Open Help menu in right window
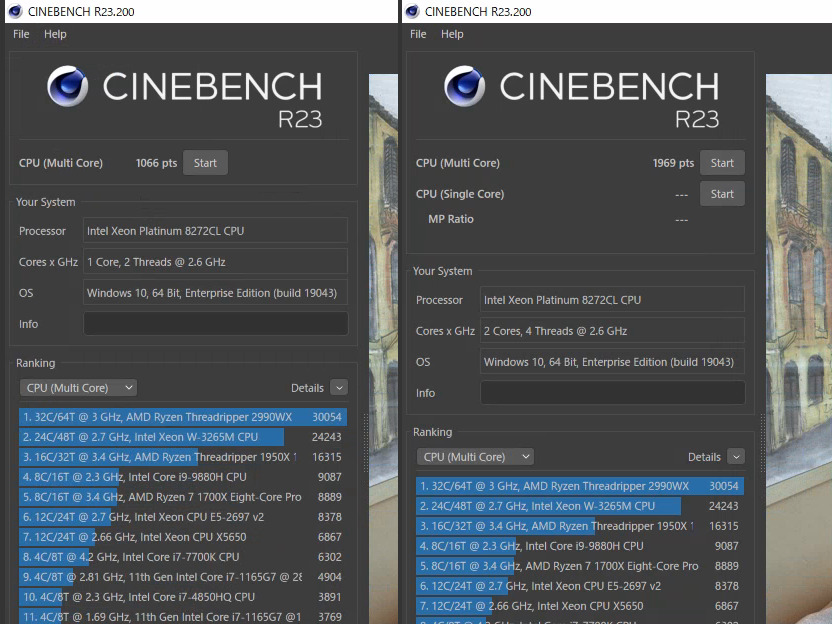The height and width of the screenshot is (624, 832). tap(452, 34)
